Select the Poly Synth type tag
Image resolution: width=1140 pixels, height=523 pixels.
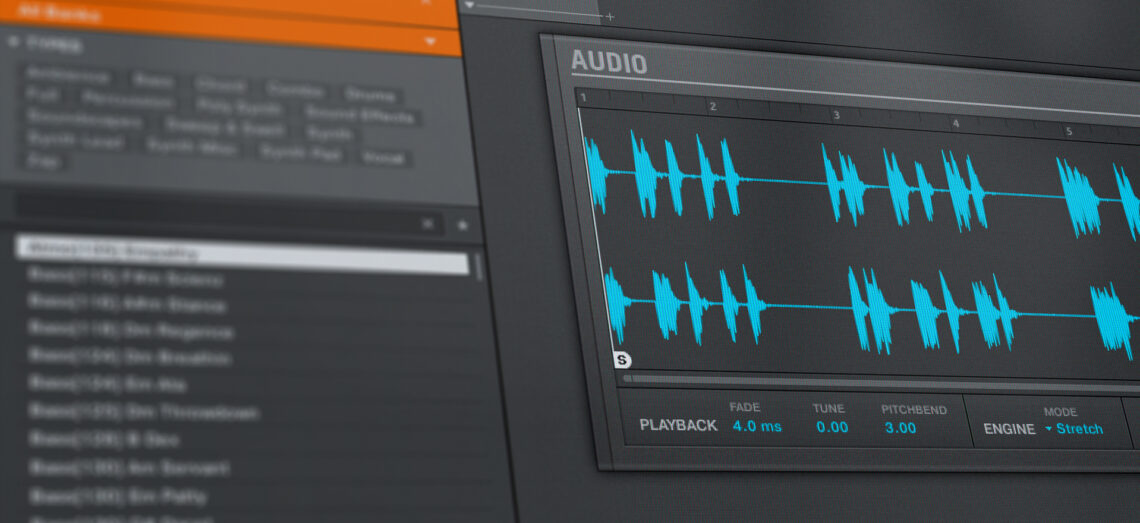click(239, 108)
